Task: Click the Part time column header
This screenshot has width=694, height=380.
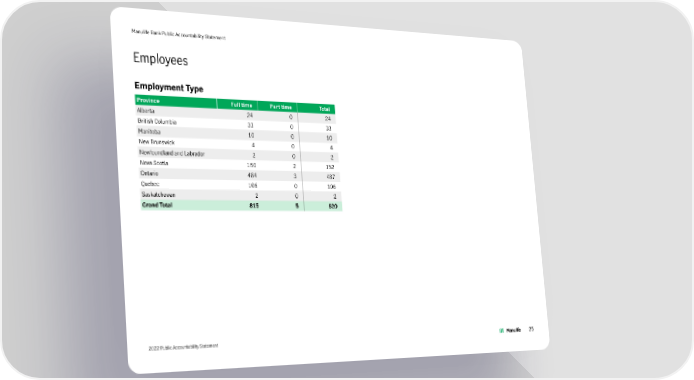Action: [x=281, y=107]
